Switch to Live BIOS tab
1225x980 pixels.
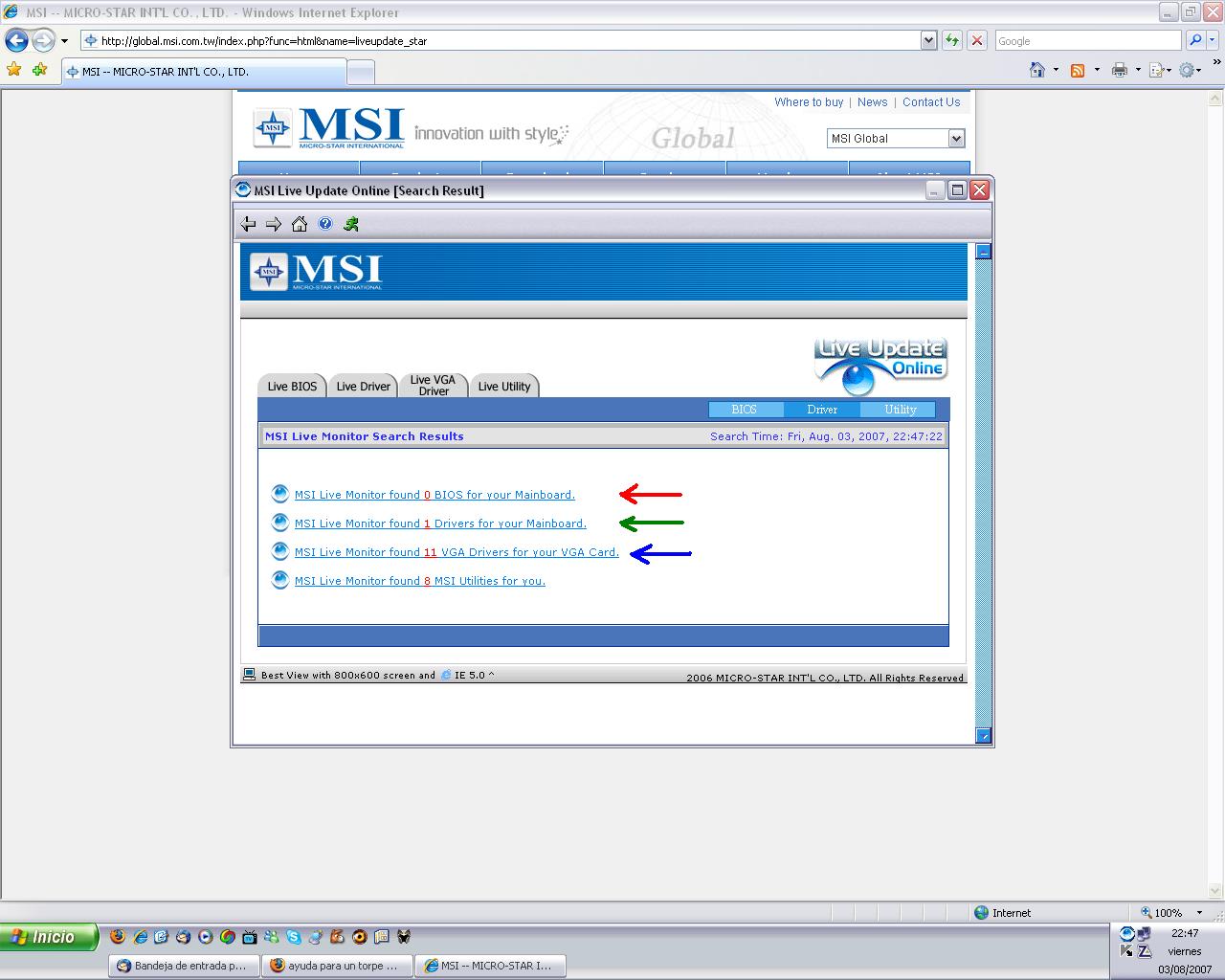point(292,386)
